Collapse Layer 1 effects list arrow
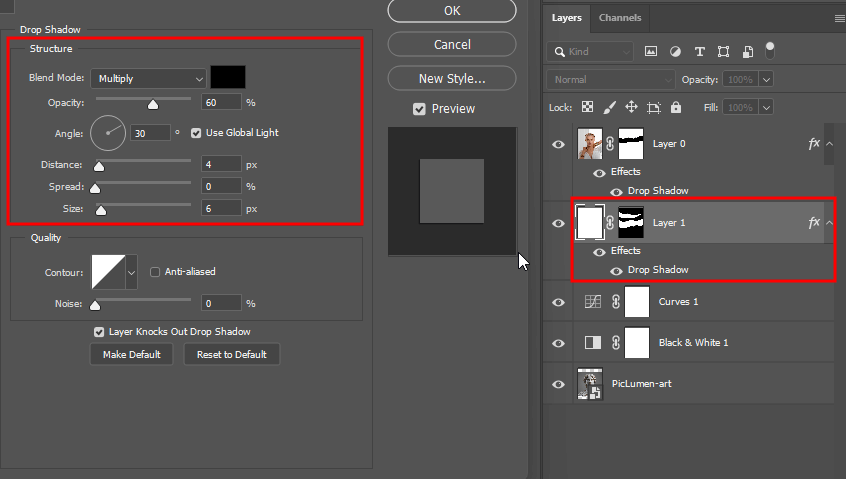The image size is (846, 479). coord(830,223)
